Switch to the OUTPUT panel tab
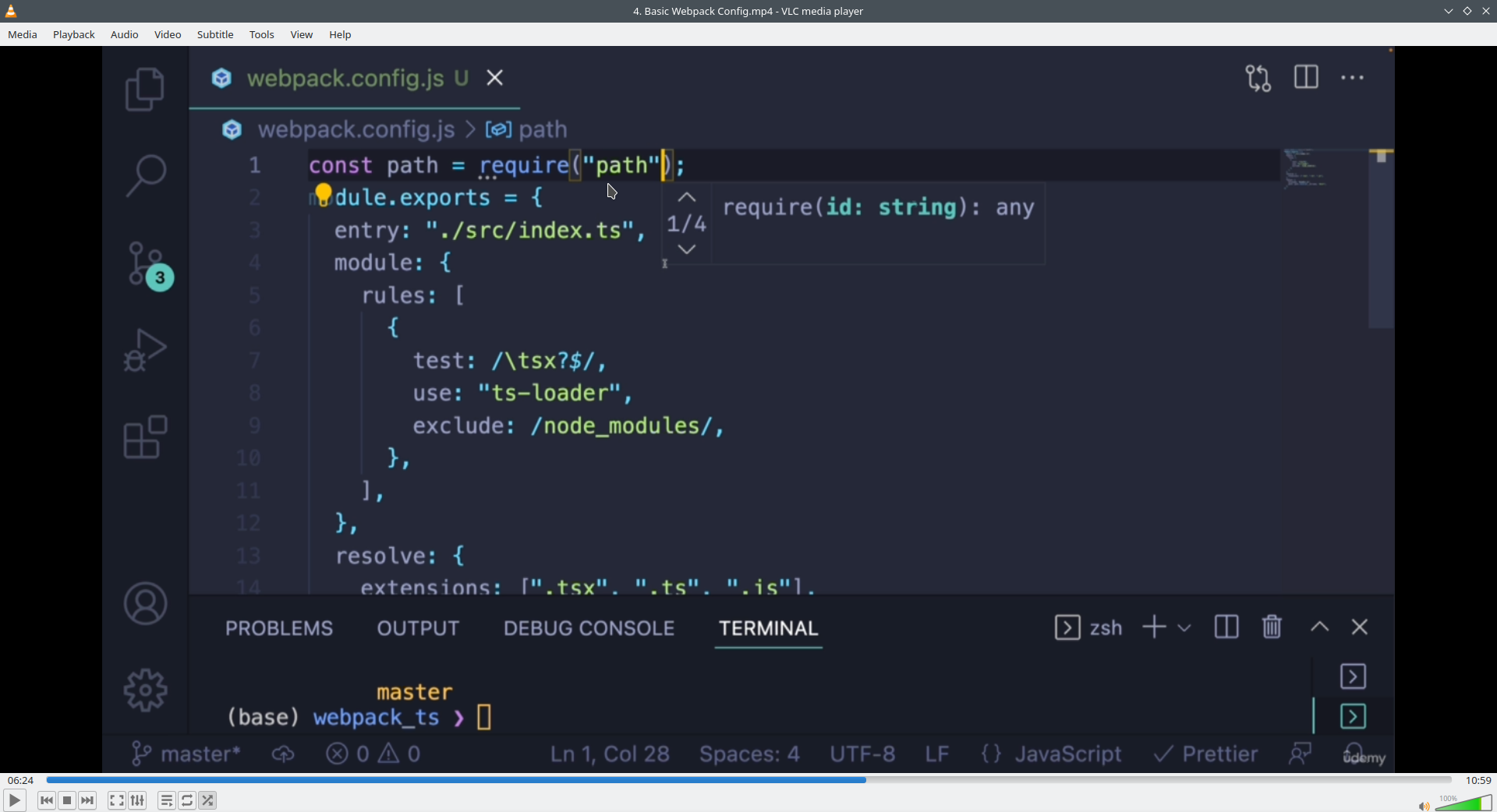This screenshot has height=812, width=1497. point(419,628)
